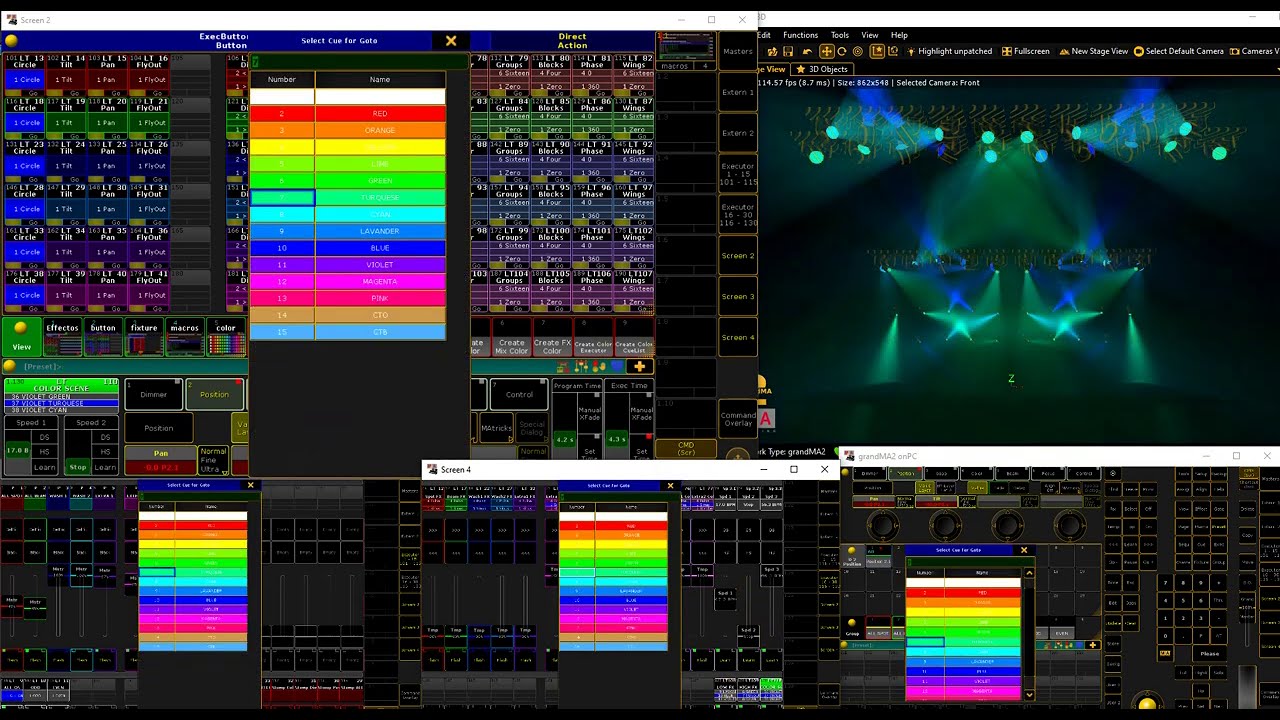
Task: Select the Position preset type in Screen 2
Action: pos(214,395)
